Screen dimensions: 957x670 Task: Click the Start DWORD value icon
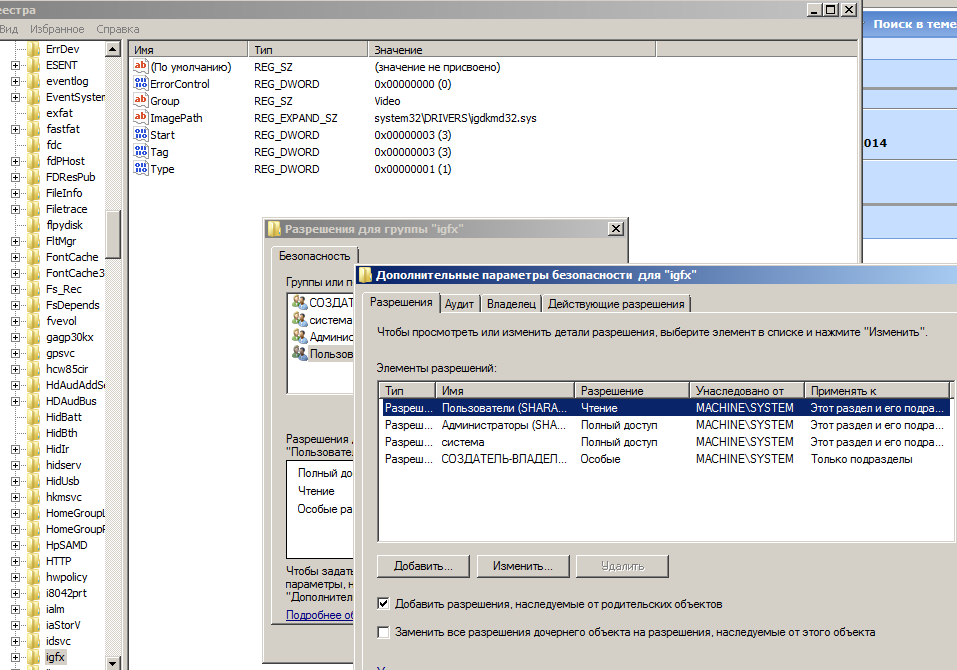coord(140,135)
